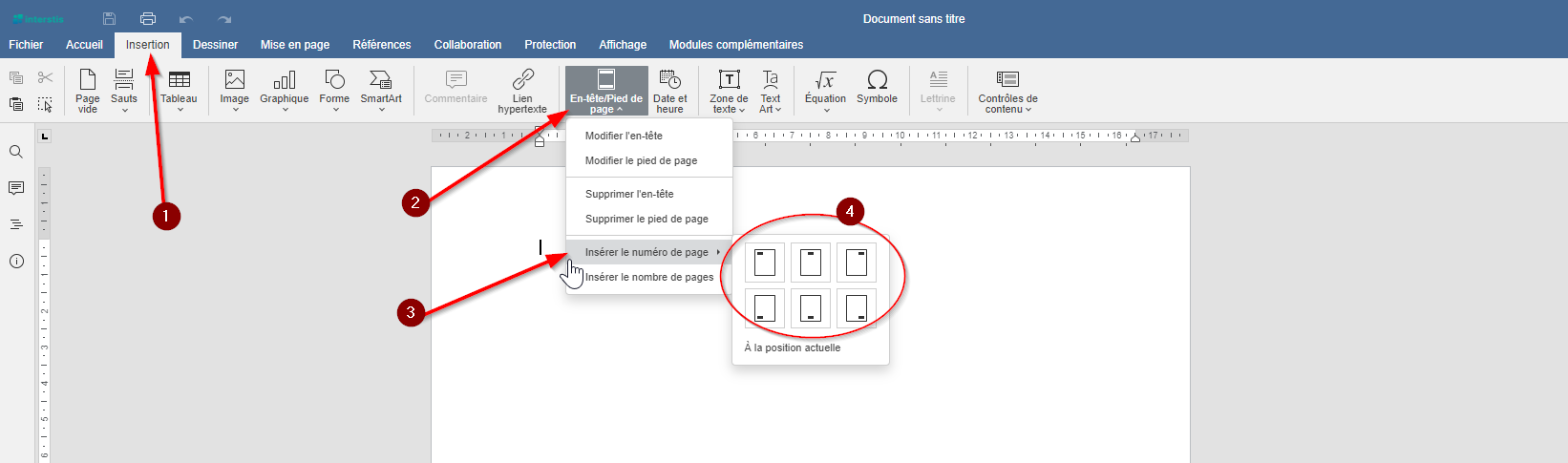This screenshot has height=463, width=1568.
Task: Open the Modules complémentaires tab
Action: 736,45
